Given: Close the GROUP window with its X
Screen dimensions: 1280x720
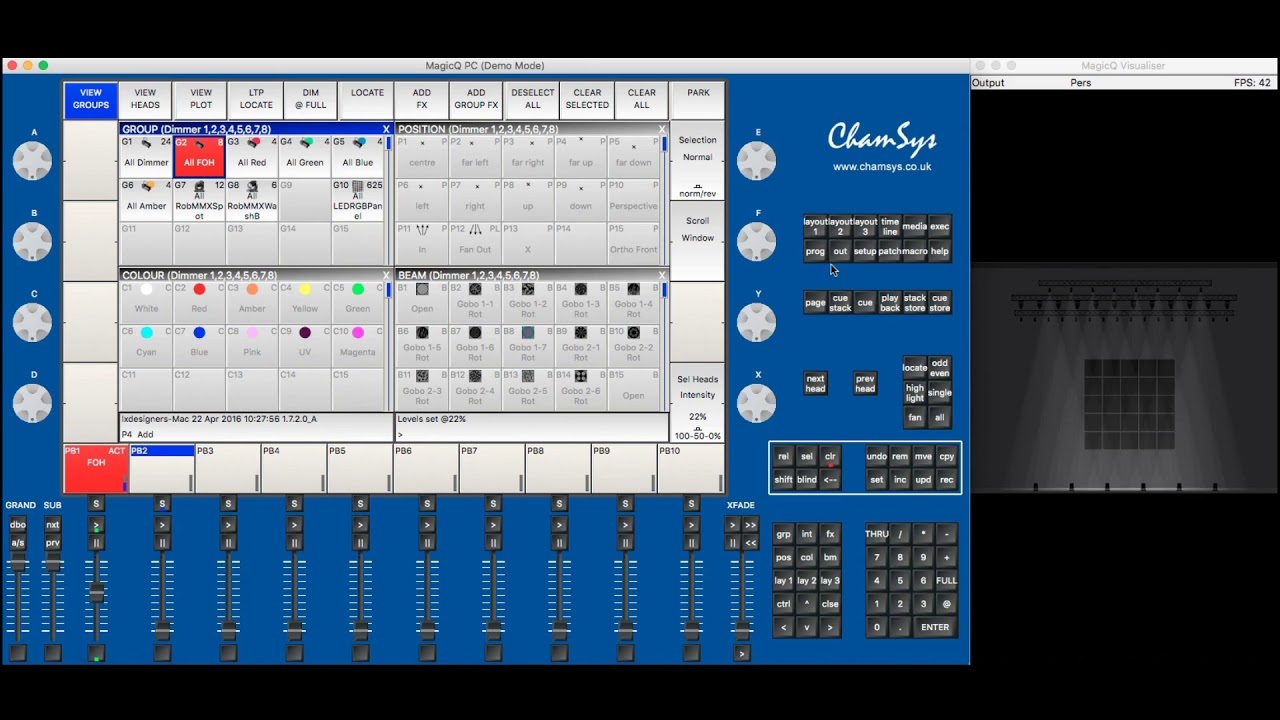Looking at the screenshot, I should [x=386, y=129].
